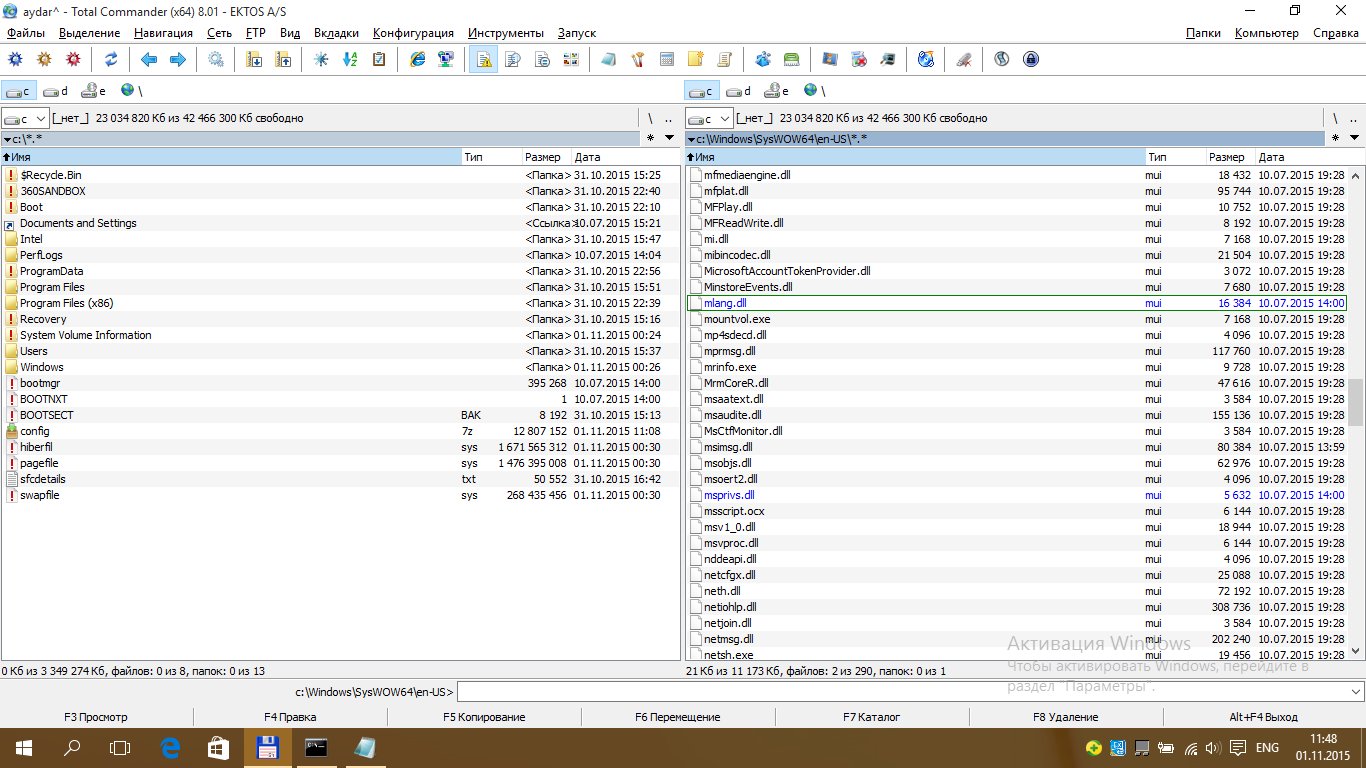Switch left panel to drive d

[56, 91]
